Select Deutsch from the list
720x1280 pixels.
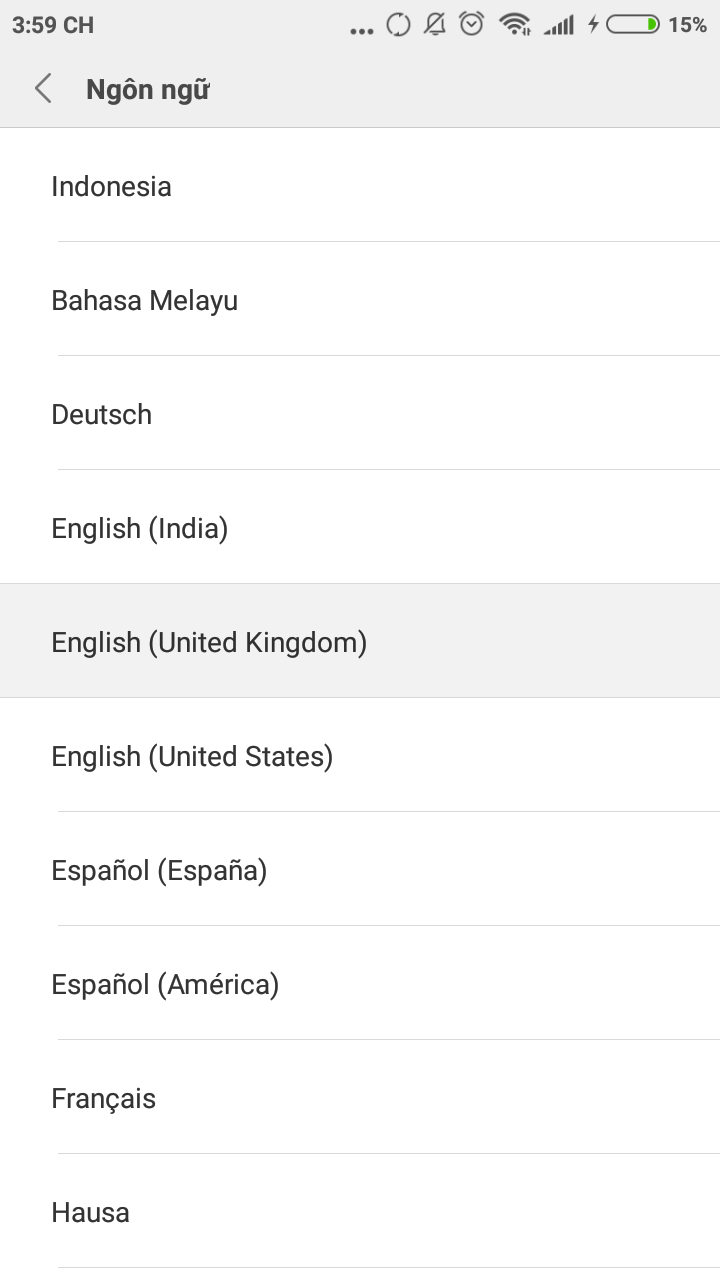point(102,414)
